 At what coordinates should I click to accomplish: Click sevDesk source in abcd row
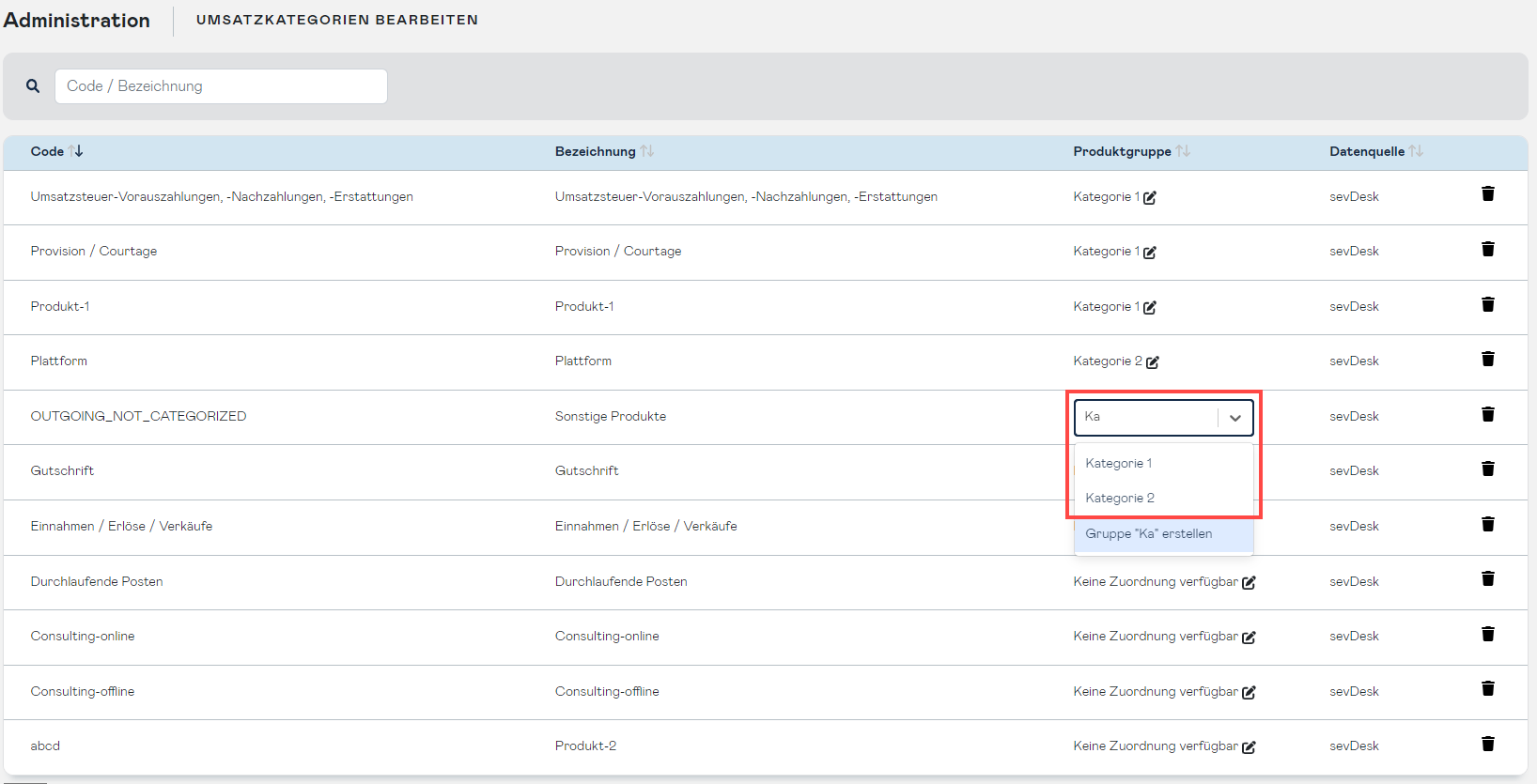[x=1354, y=746]
